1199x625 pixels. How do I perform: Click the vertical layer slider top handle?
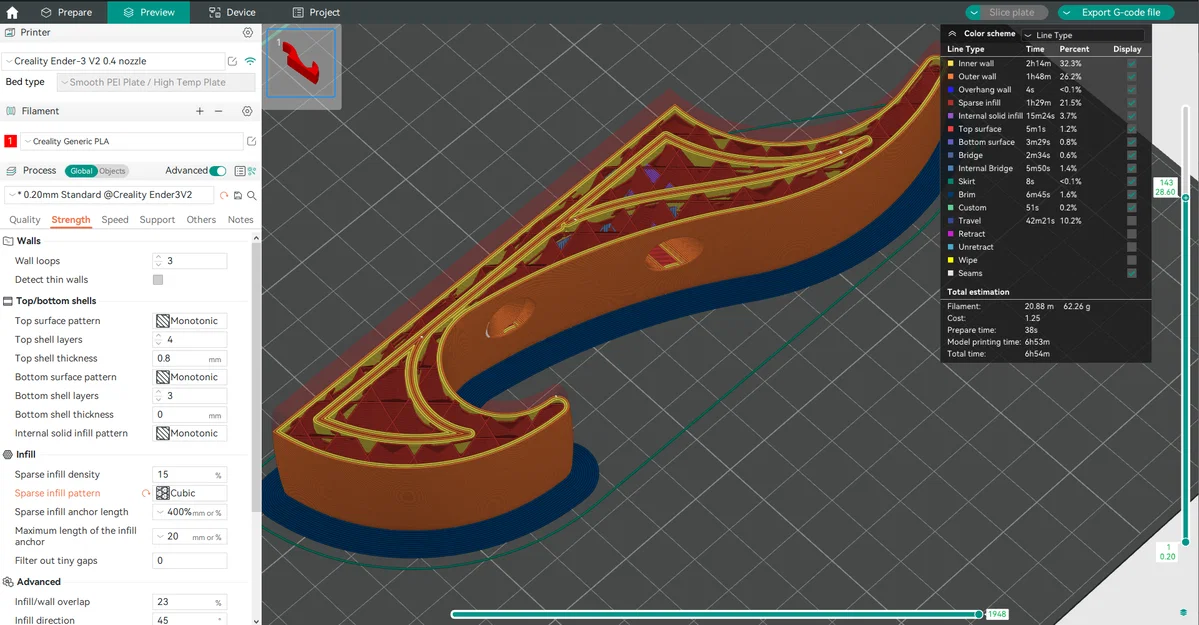pyautogui.click(x=1186, y=198)
